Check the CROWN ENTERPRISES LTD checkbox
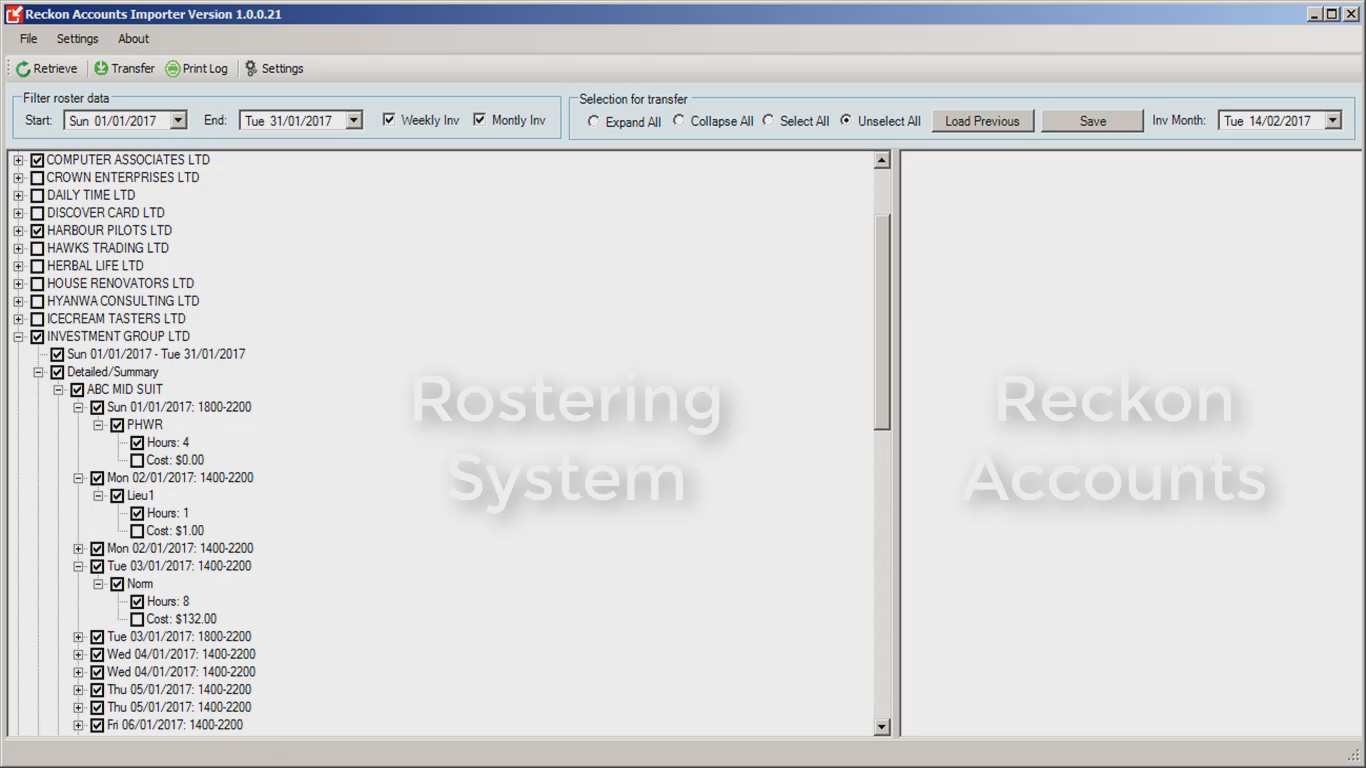The height and width of the screenshot is (768, 1366). (x=37, y=178)
